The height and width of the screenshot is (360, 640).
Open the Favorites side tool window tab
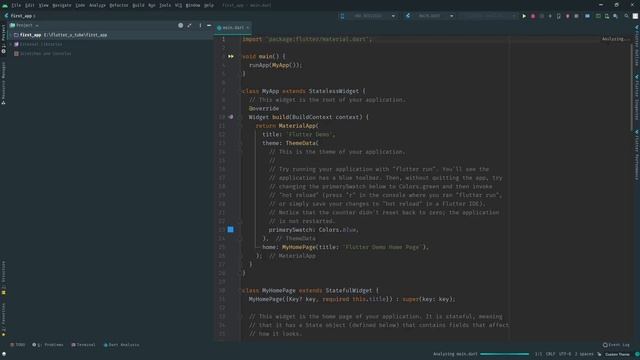[x=4, y=319]
